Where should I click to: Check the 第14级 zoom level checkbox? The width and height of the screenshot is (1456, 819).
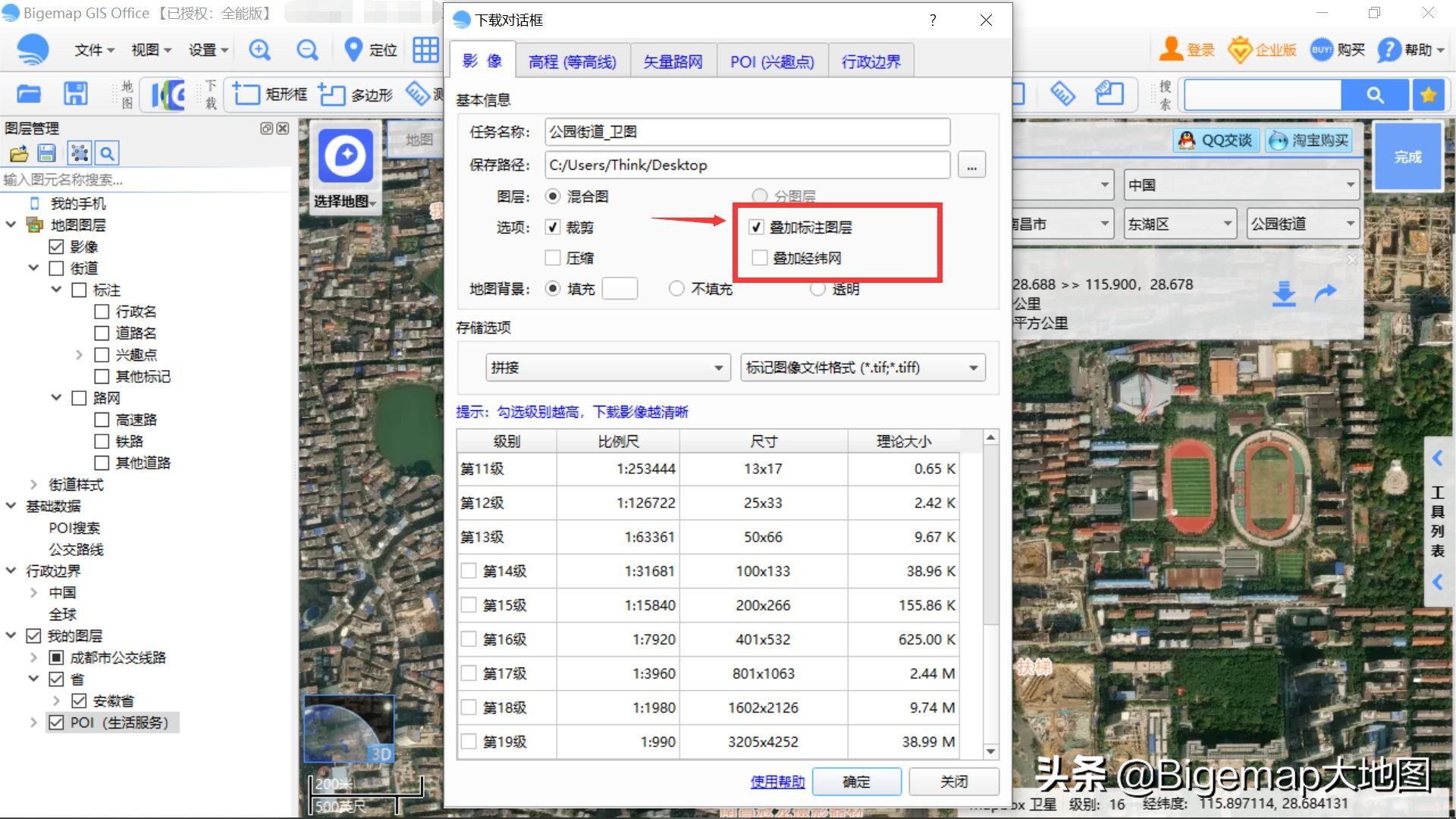pyautogui.click(x=468, y=571)
